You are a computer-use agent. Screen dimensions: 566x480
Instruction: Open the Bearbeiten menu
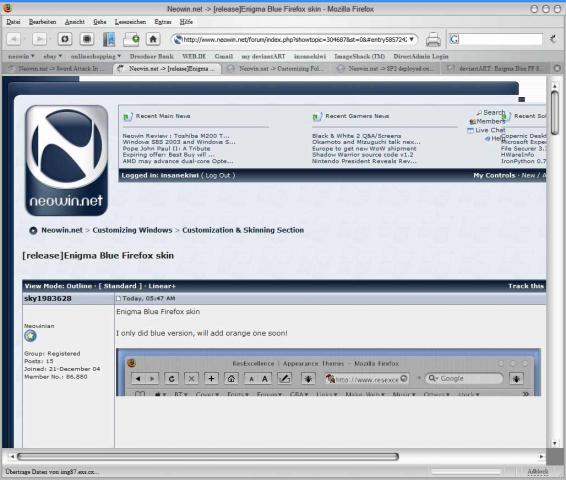click(x=43, y=22)
